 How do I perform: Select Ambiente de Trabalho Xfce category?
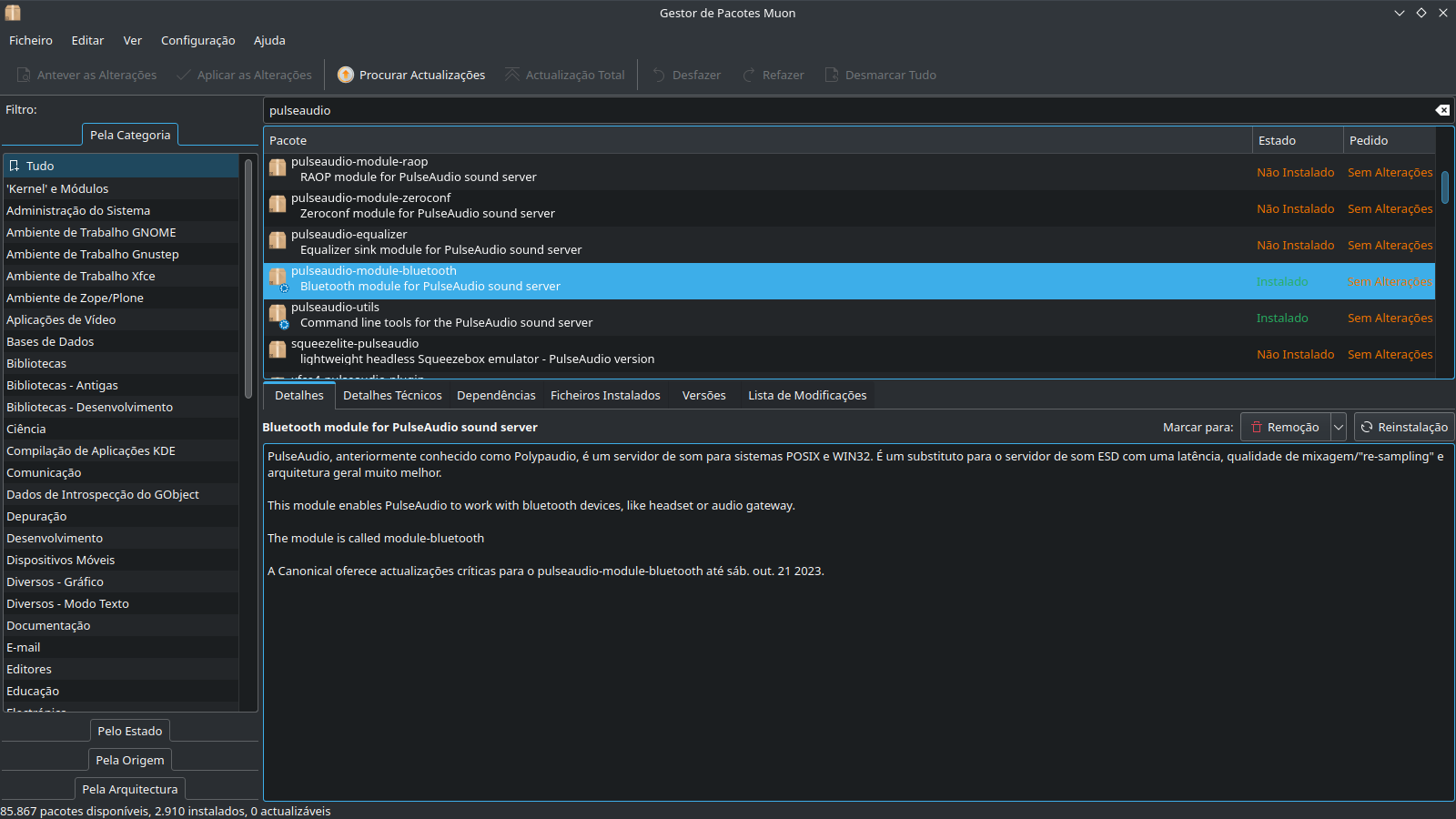point(121,276)
